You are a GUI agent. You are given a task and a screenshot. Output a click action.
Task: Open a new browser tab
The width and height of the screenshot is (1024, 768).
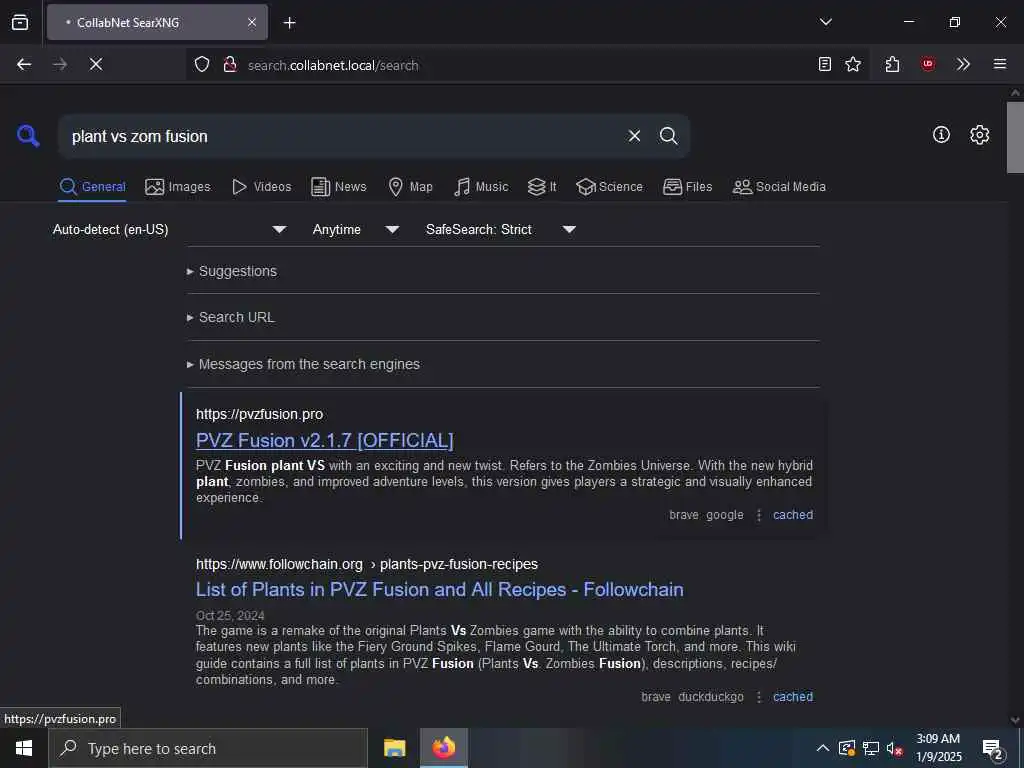coord(289,23)
